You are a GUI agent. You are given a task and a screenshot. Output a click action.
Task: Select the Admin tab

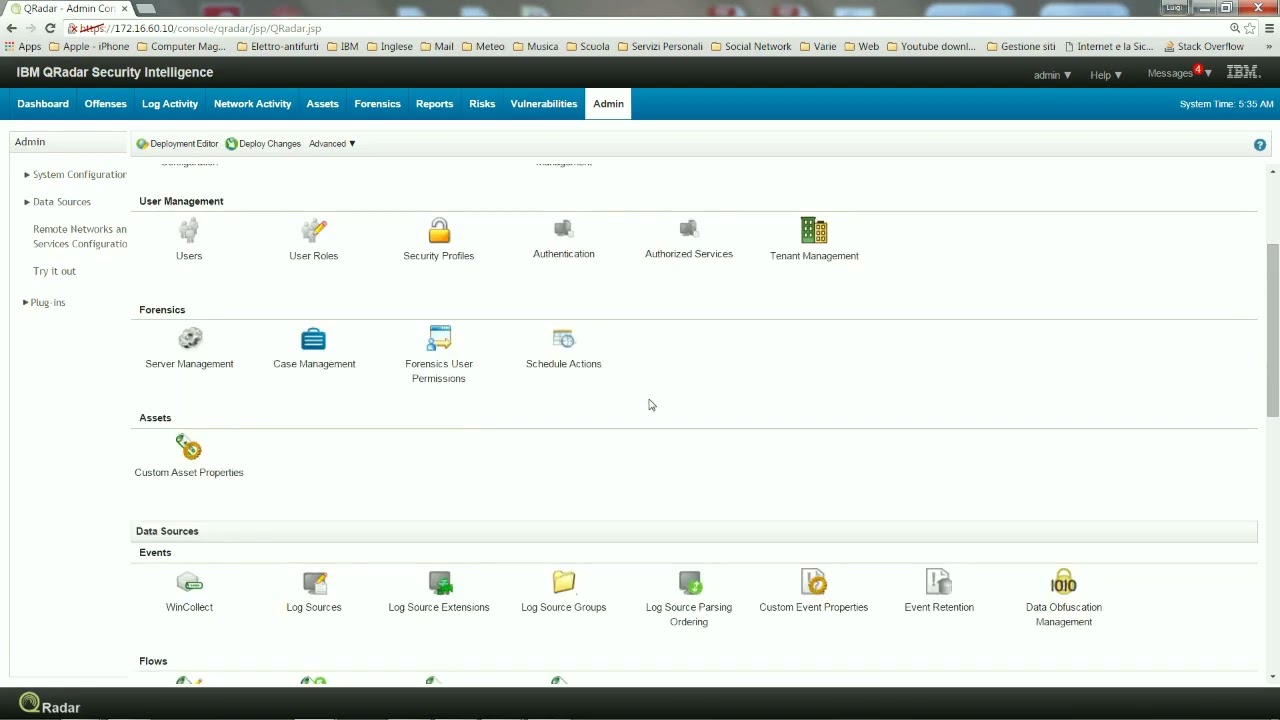608,104
